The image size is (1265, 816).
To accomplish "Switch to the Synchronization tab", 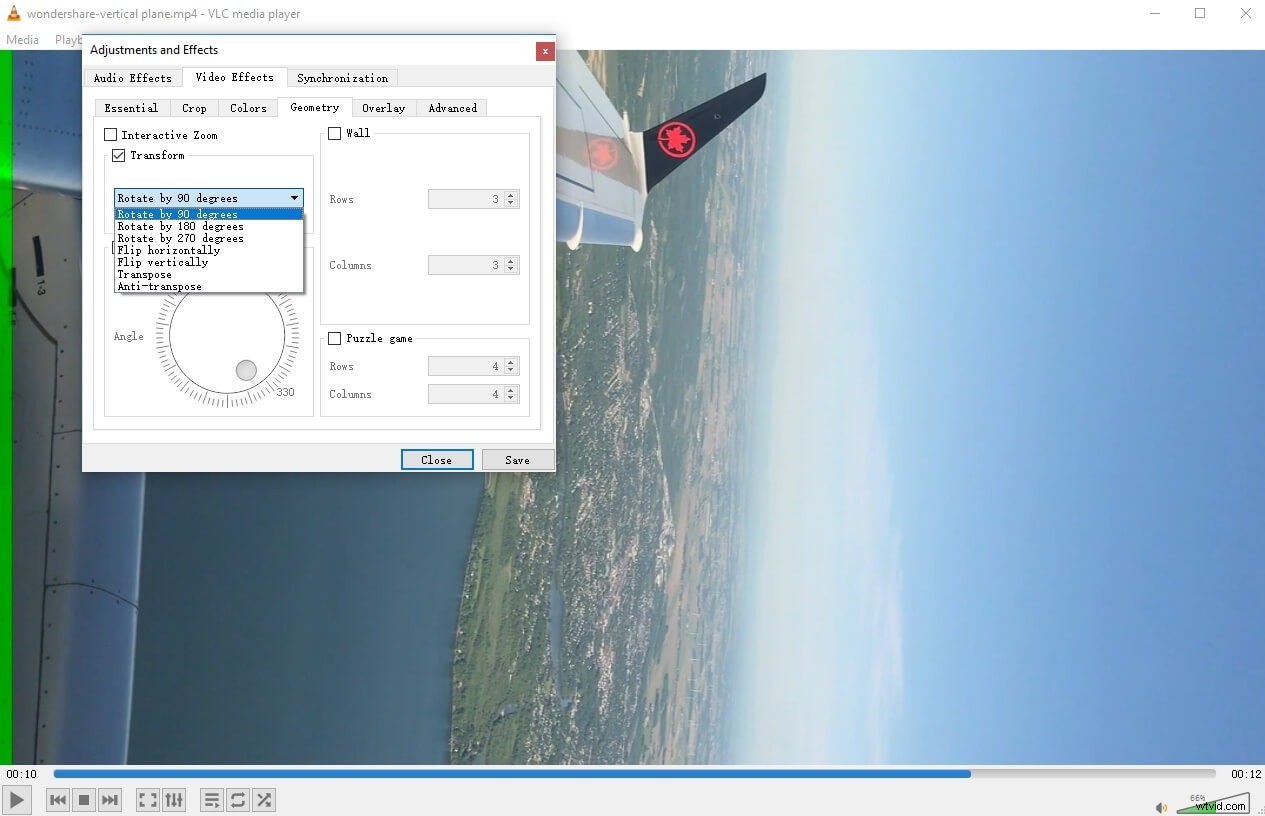I will point(342,77).
